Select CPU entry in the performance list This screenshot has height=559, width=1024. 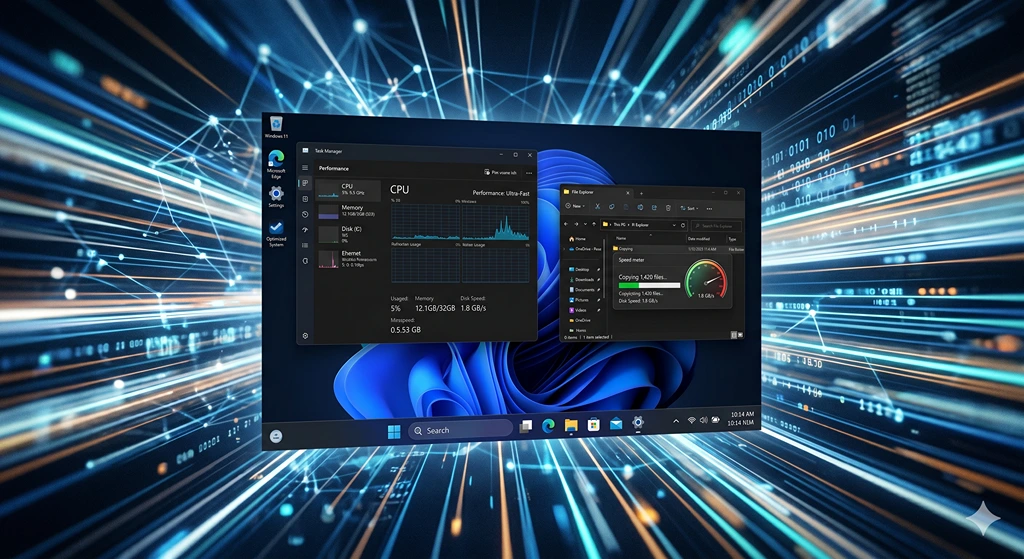coord(349,191)
